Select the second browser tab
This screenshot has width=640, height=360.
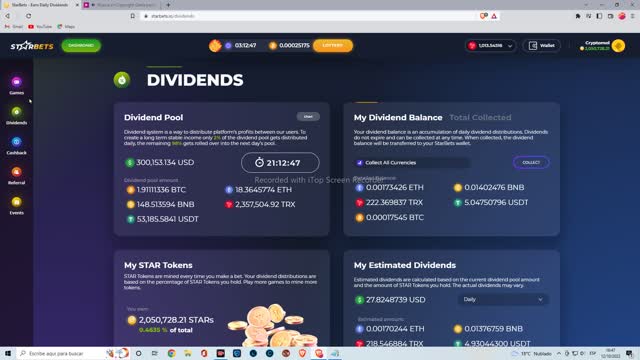tap(122, 5)
